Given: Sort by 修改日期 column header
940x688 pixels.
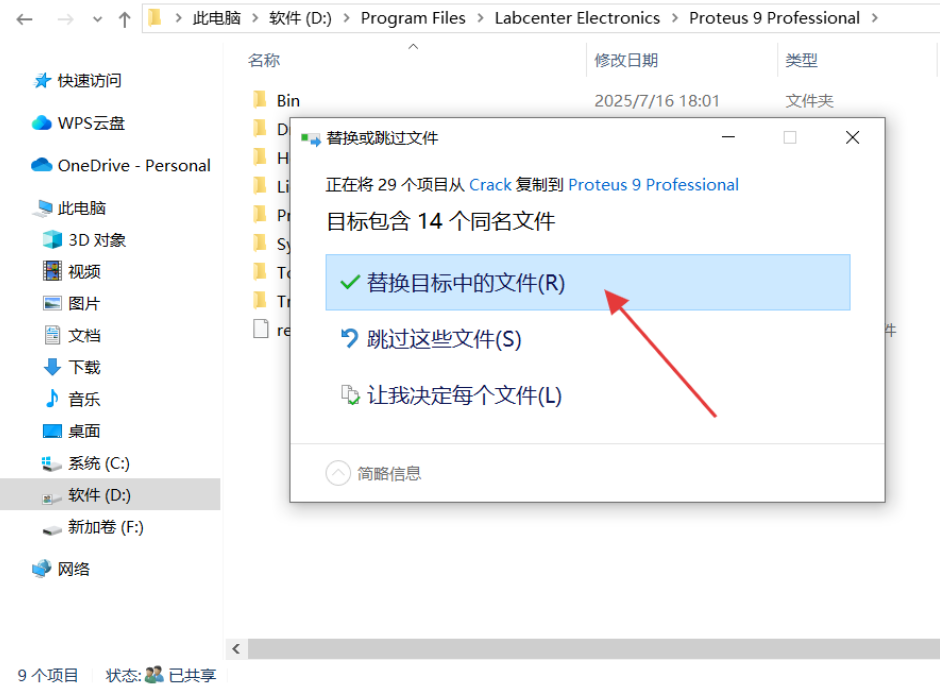Looking at the screenshot, I should (626, 61).
